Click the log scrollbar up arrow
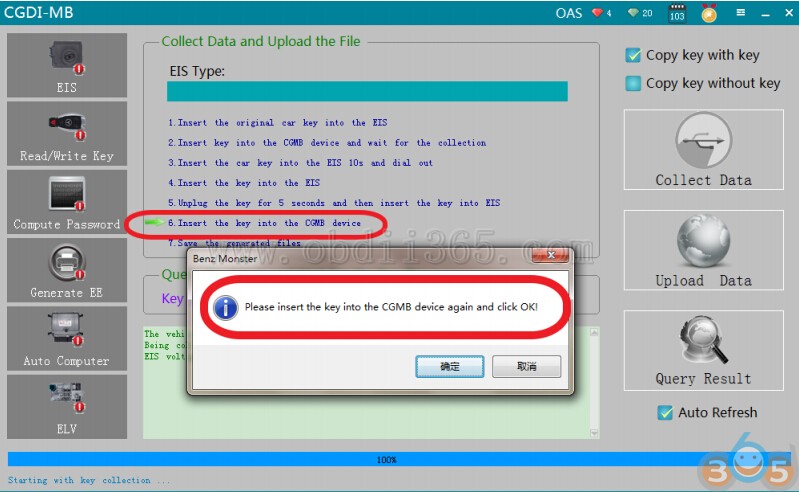This screenshot has width=799, height=492. coord(594,332)
